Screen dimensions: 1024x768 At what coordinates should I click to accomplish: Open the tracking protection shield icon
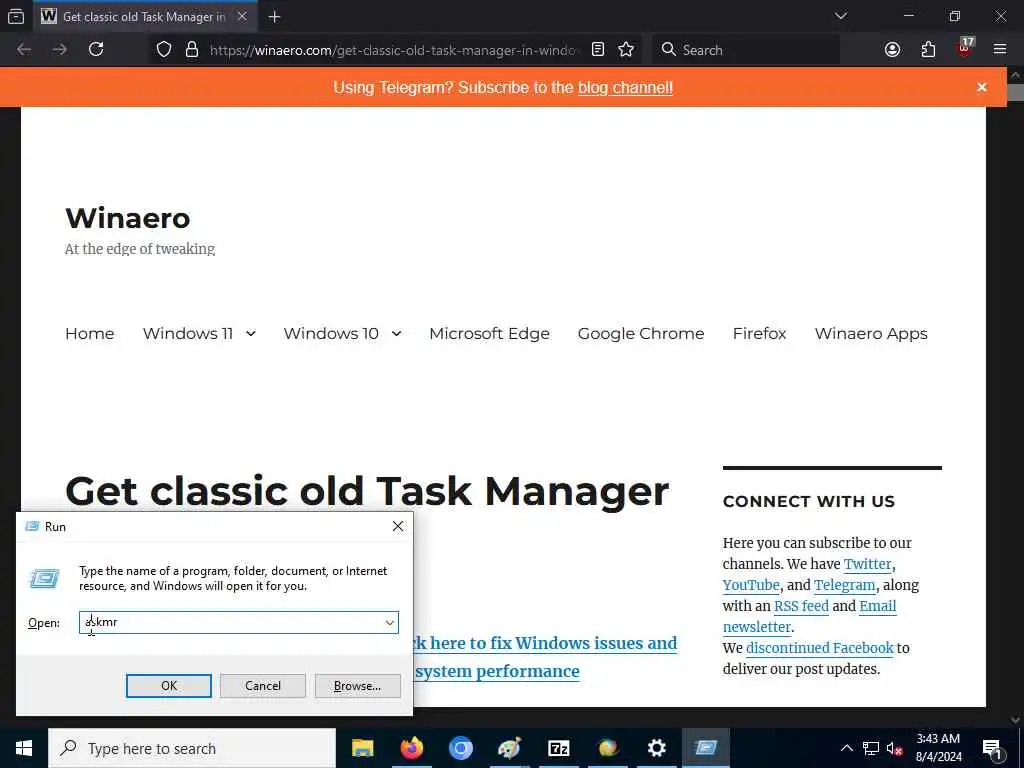tap(164, 50)
